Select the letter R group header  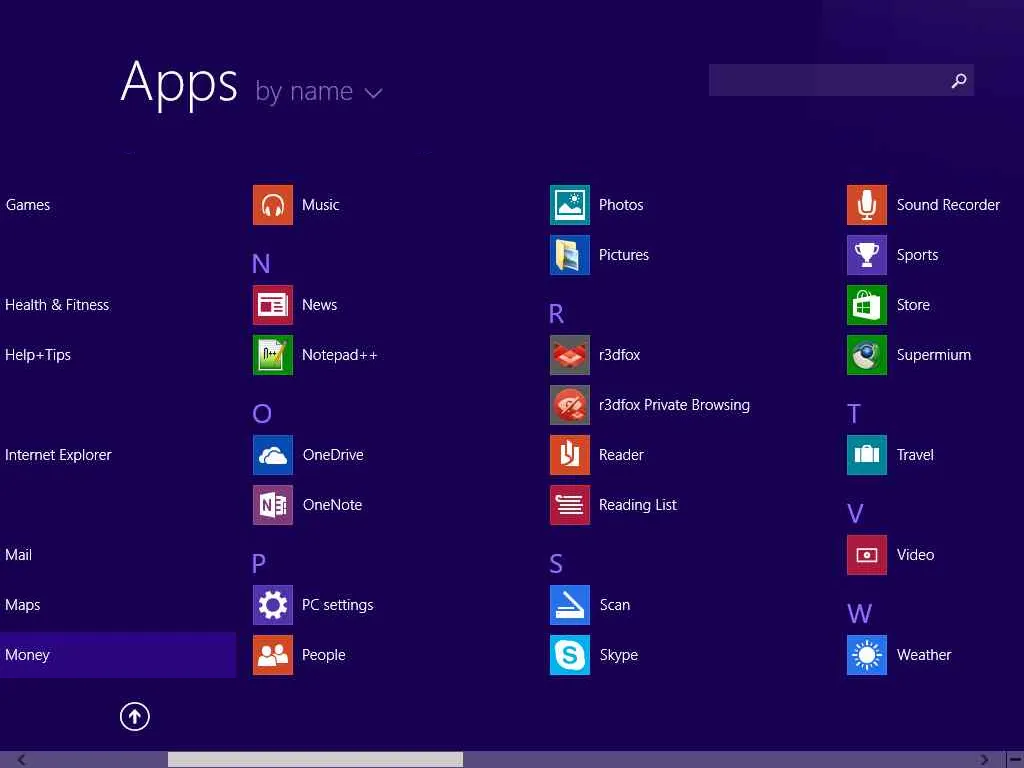tap(556, 314)
